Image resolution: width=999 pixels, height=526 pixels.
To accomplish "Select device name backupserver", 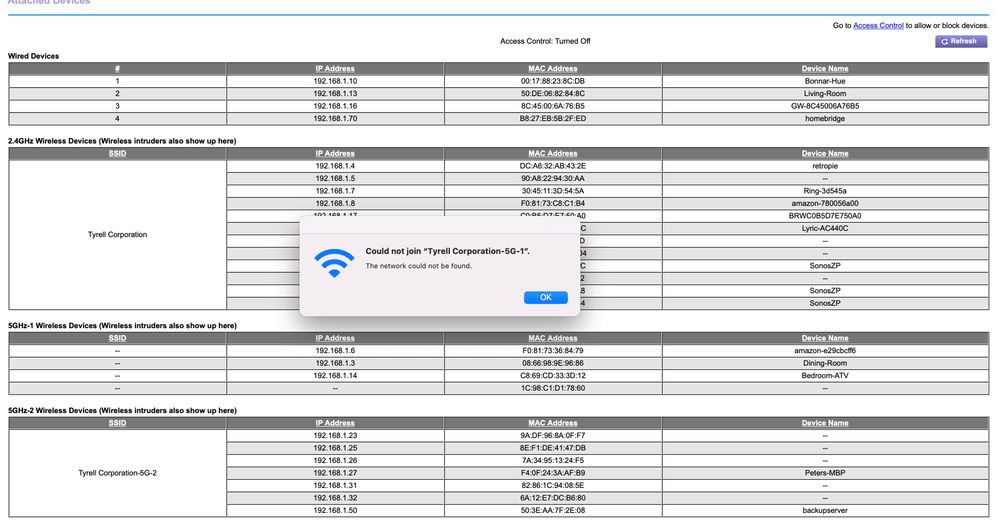I will point(824,510).
